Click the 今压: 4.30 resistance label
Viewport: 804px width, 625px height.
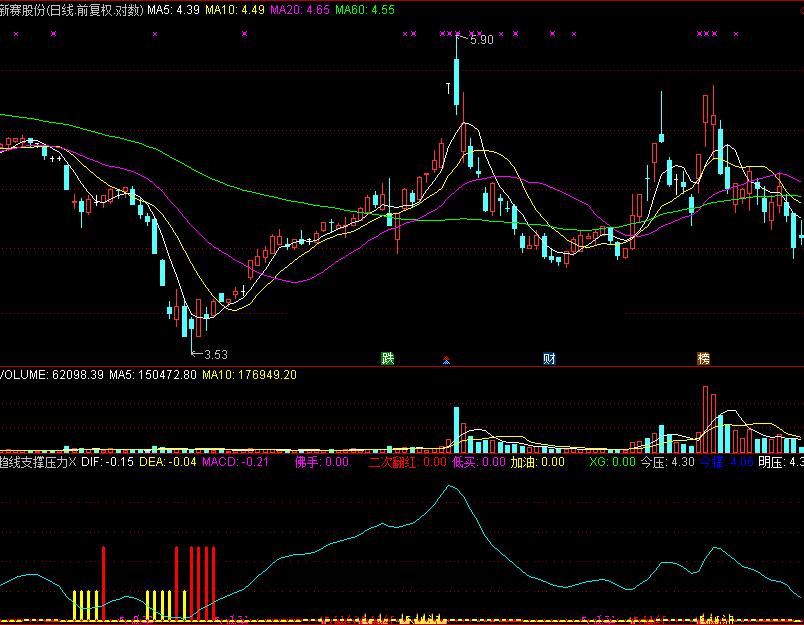pos(668,462)
